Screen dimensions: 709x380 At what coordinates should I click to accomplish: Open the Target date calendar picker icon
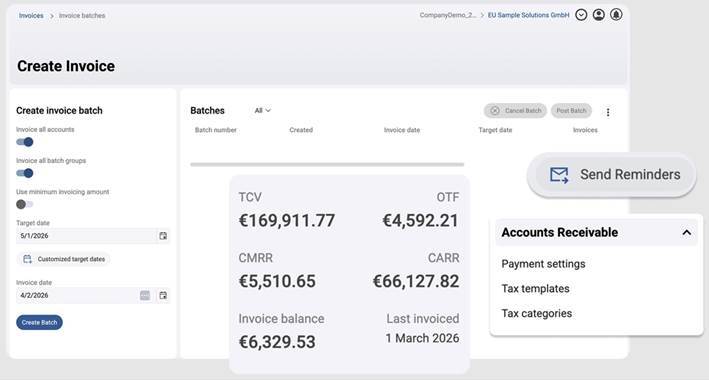point(163,236)
